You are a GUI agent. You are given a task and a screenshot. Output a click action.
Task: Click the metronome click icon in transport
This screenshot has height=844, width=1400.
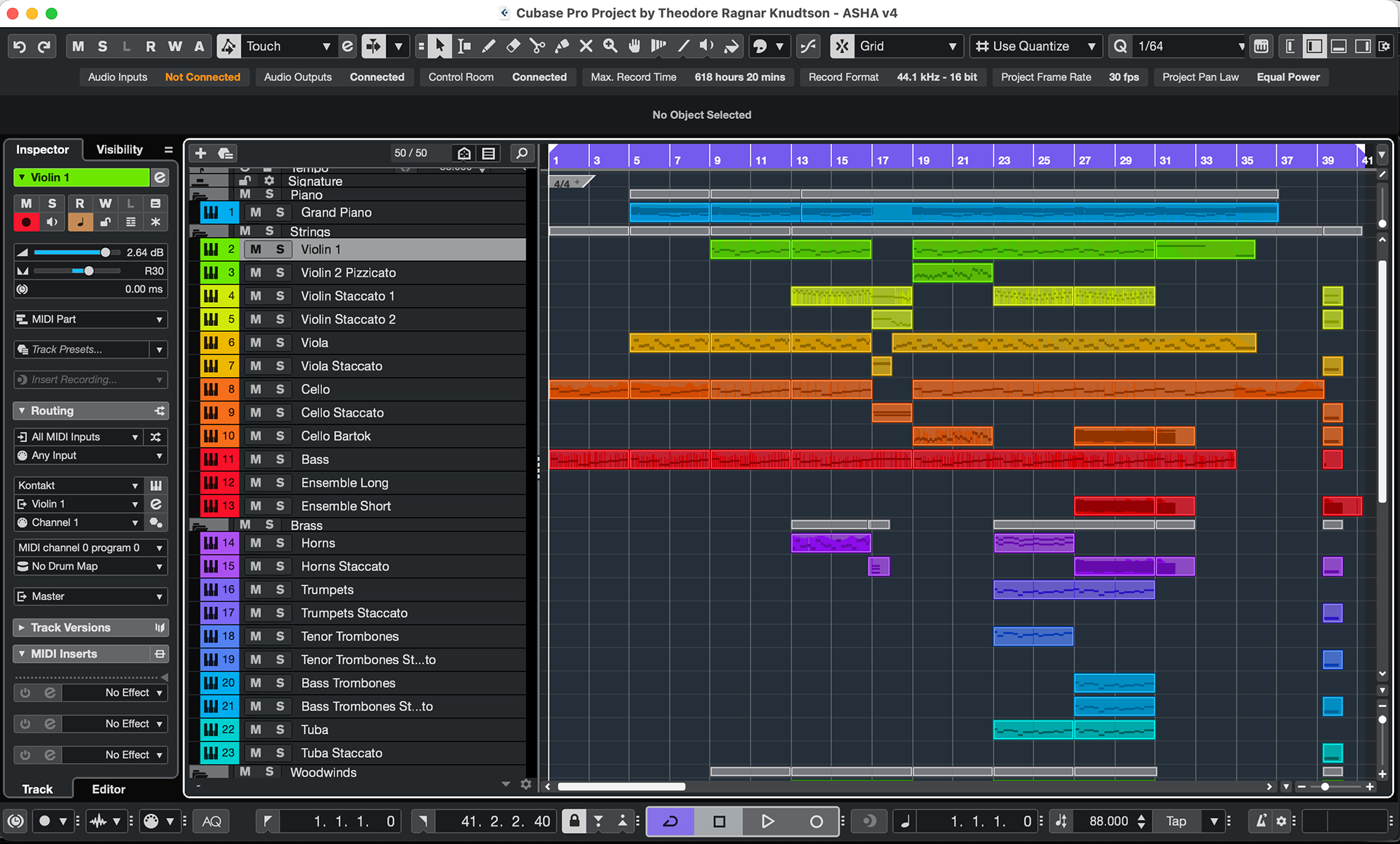[1260, 821]
